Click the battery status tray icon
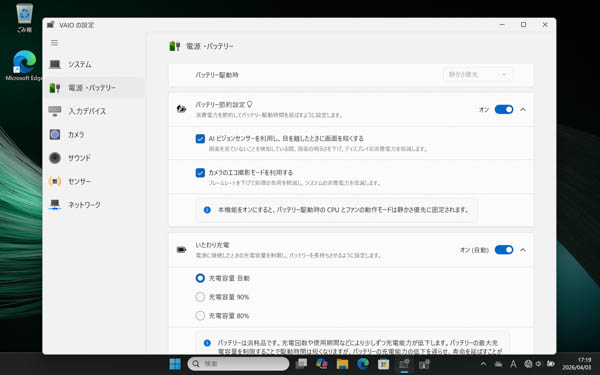 pos(551,364)
